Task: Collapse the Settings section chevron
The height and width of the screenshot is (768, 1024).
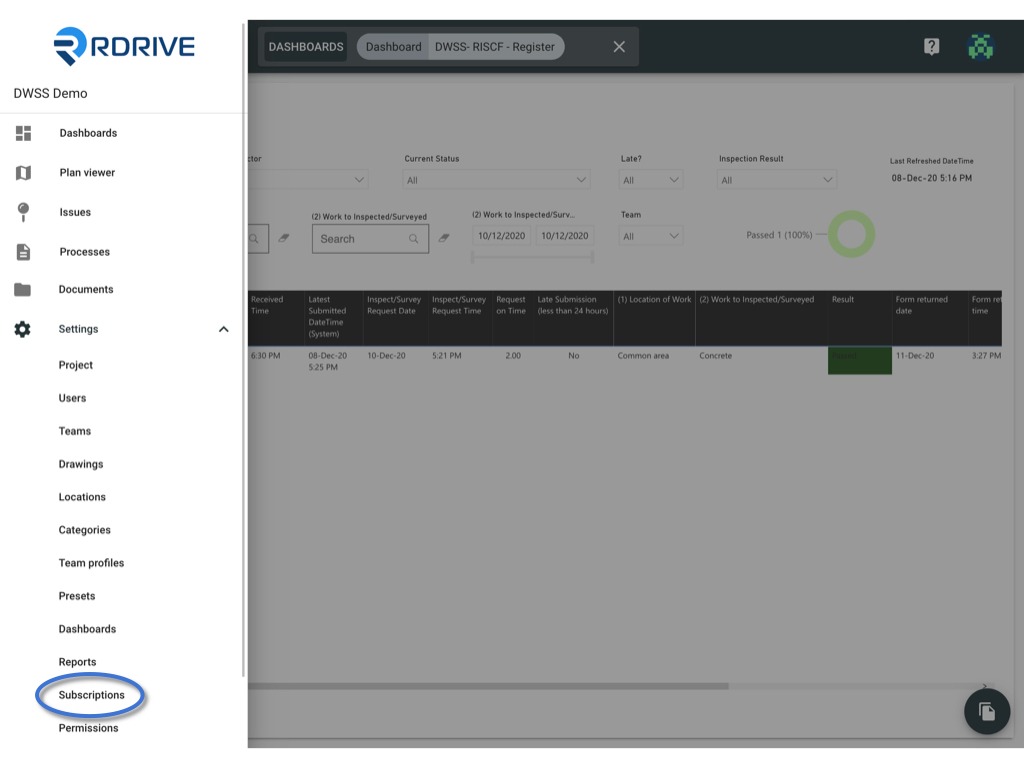Action: point(223,329)
